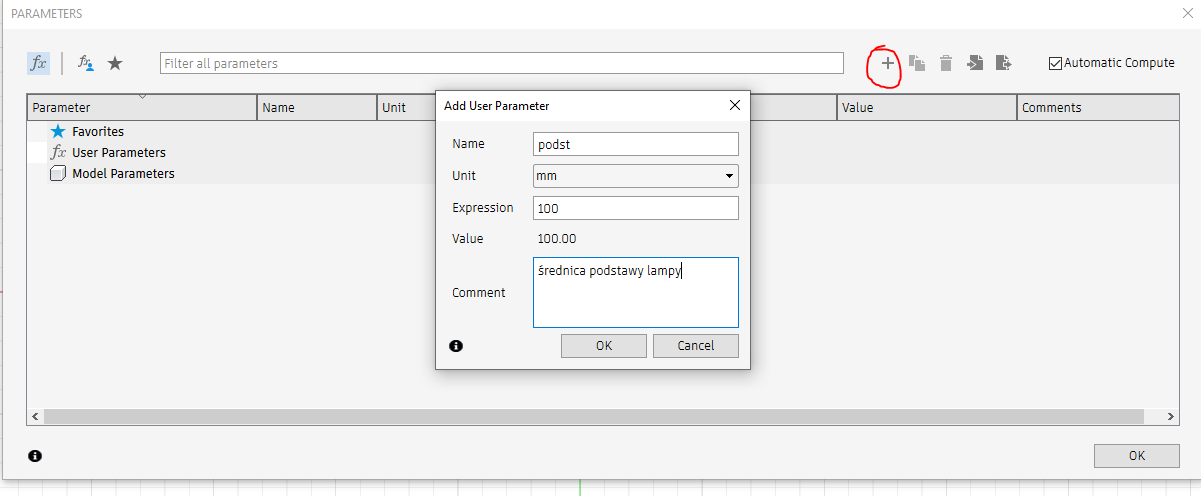Viewport: 1201px width, 496px height.
Task: Click the export parameters icon
Action: click(x=1004, y=63)
